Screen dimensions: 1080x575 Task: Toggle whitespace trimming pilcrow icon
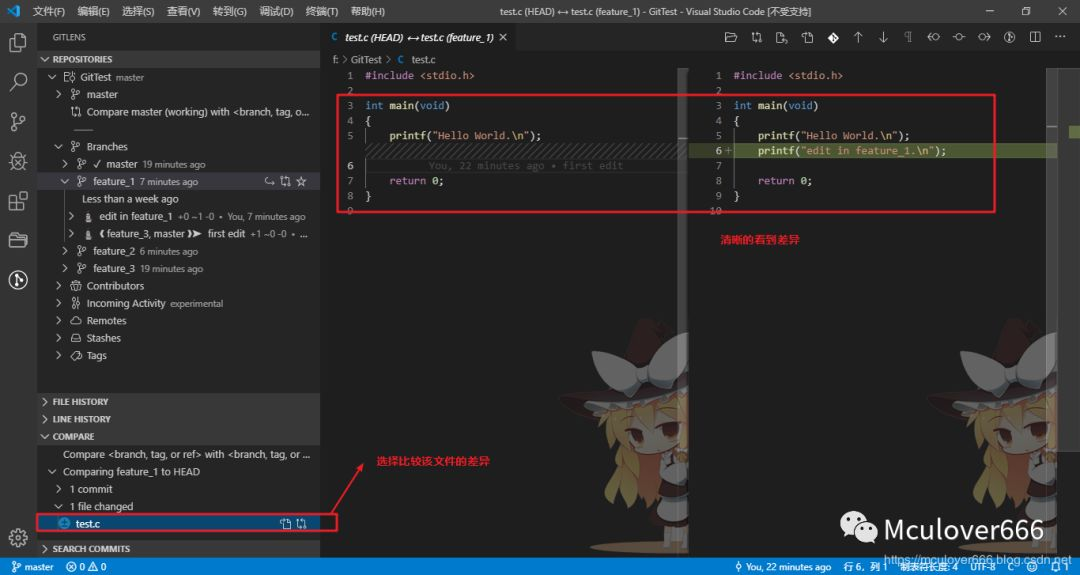click(x=908, y=37)
